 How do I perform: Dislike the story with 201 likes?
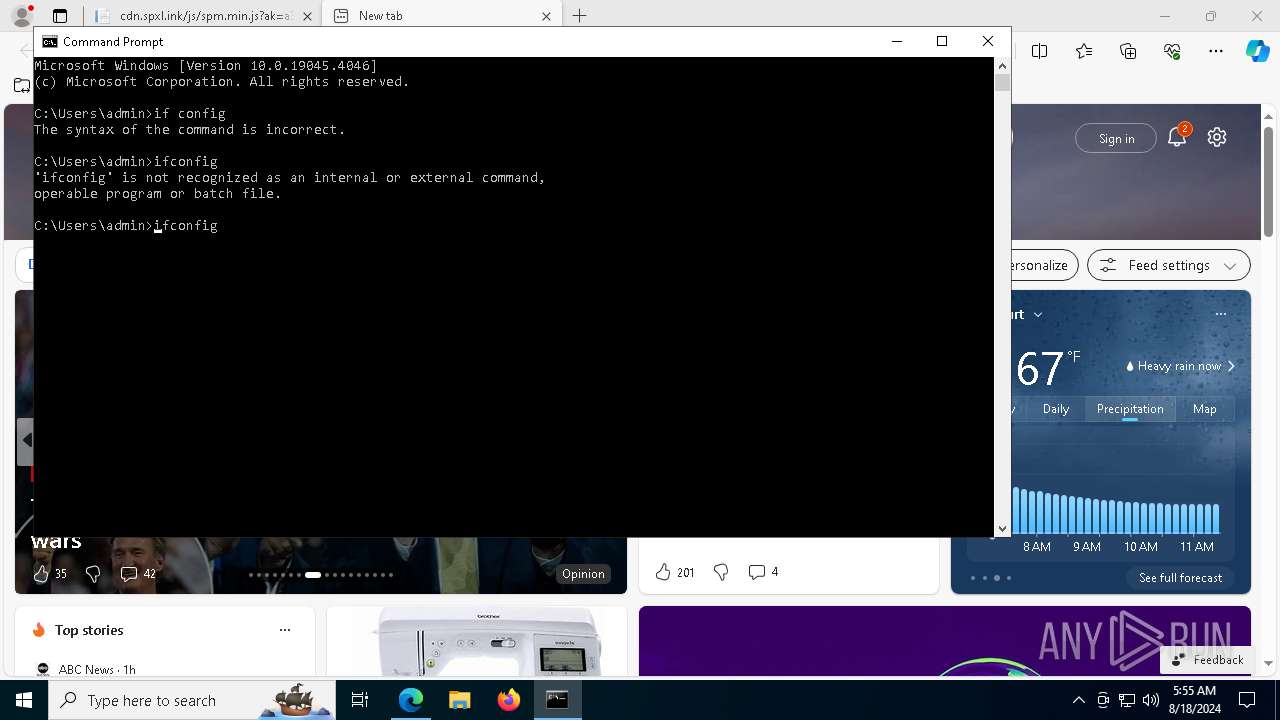[x=721, y=572]
